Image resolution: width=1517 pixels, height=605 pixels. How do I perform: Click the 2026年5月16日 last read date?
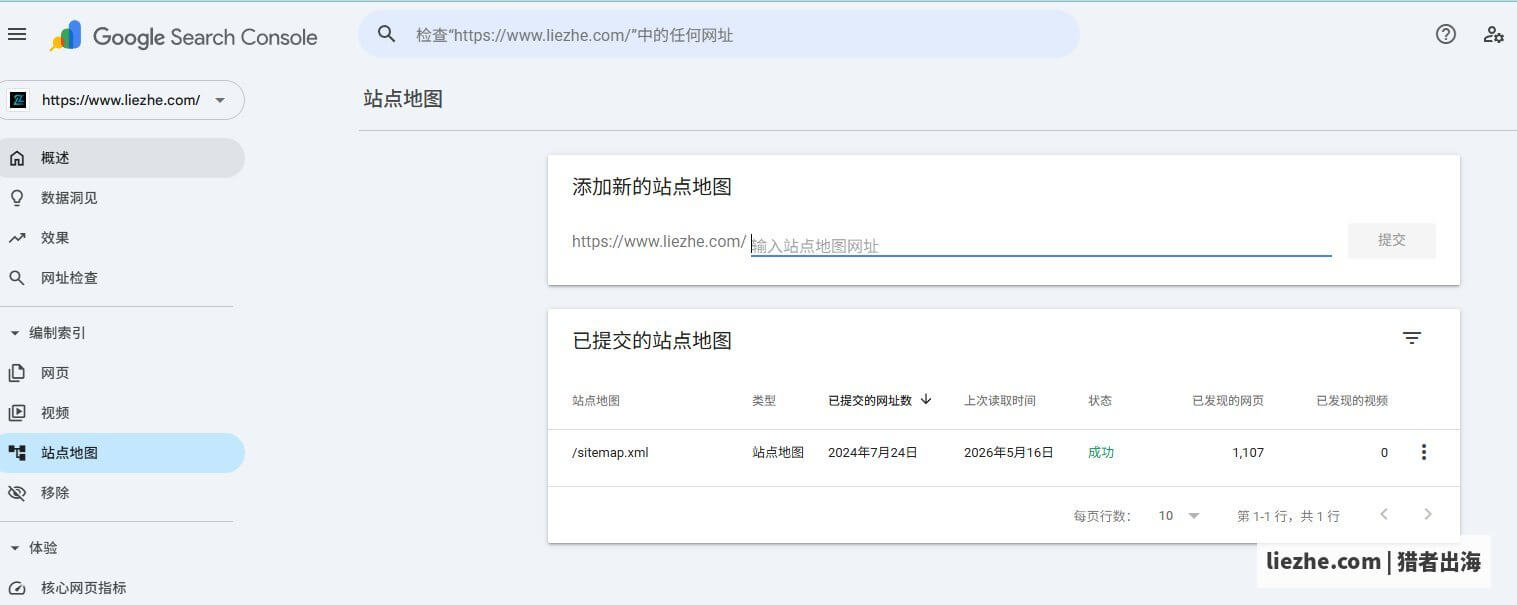pos(1009,453)
